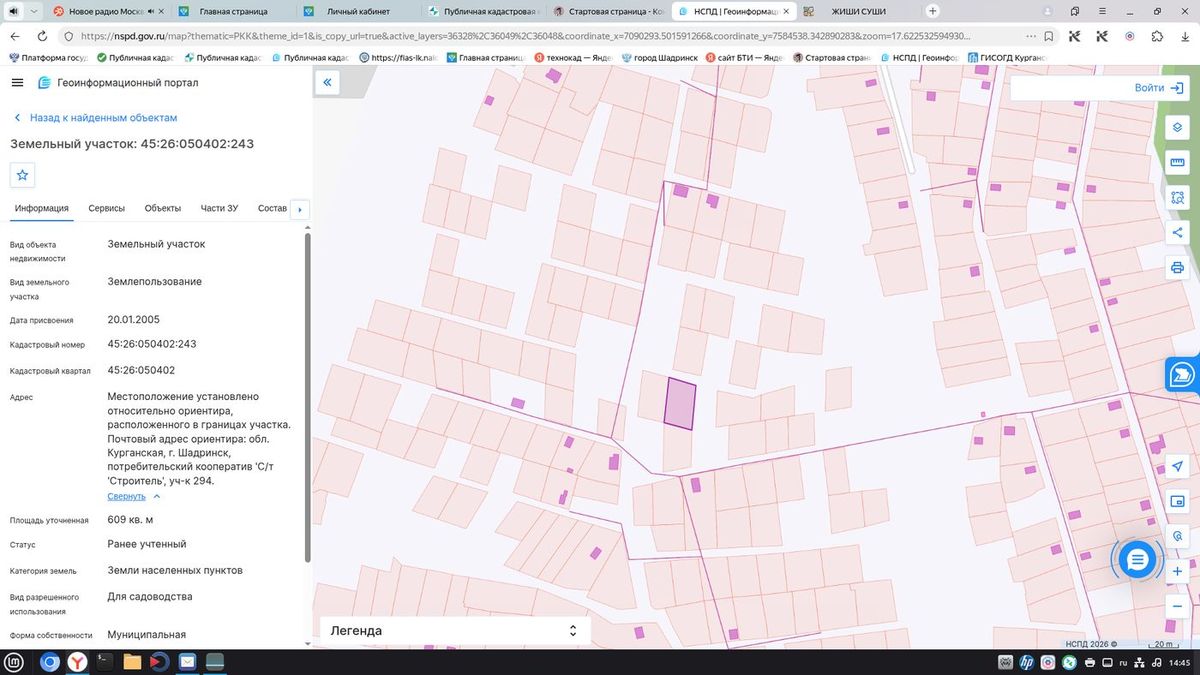Click the location search tool icon
This screenshot has width=1200, height=675.
pyautogui.click(x=1177, y=536)
